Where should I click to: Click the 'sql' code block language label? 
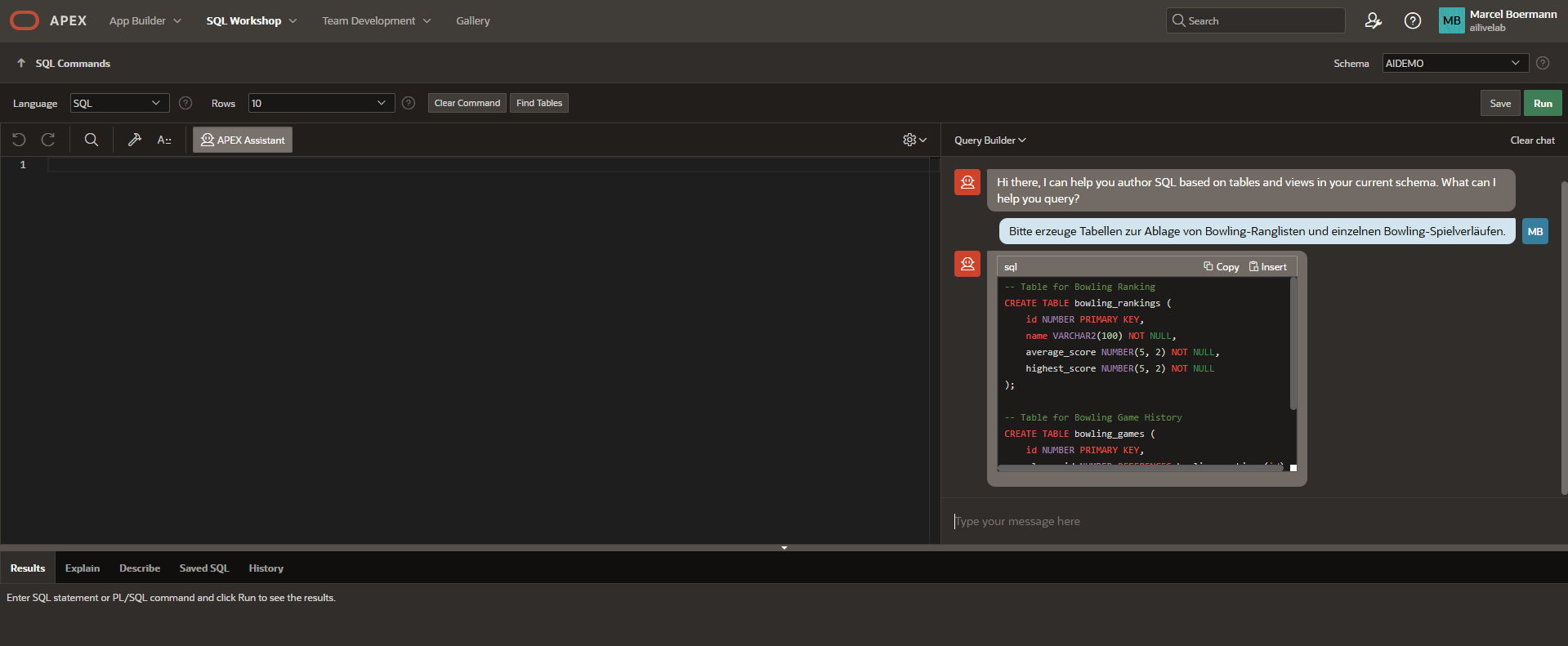[1011, 267]
